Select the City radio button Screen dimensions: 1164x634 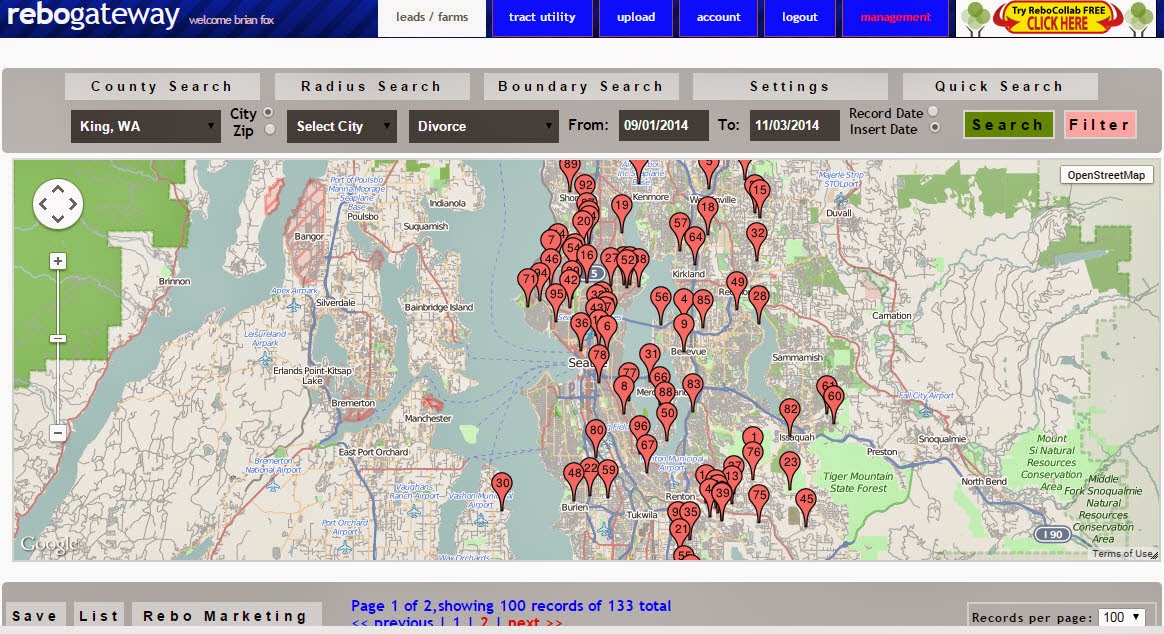pos(268,112)
